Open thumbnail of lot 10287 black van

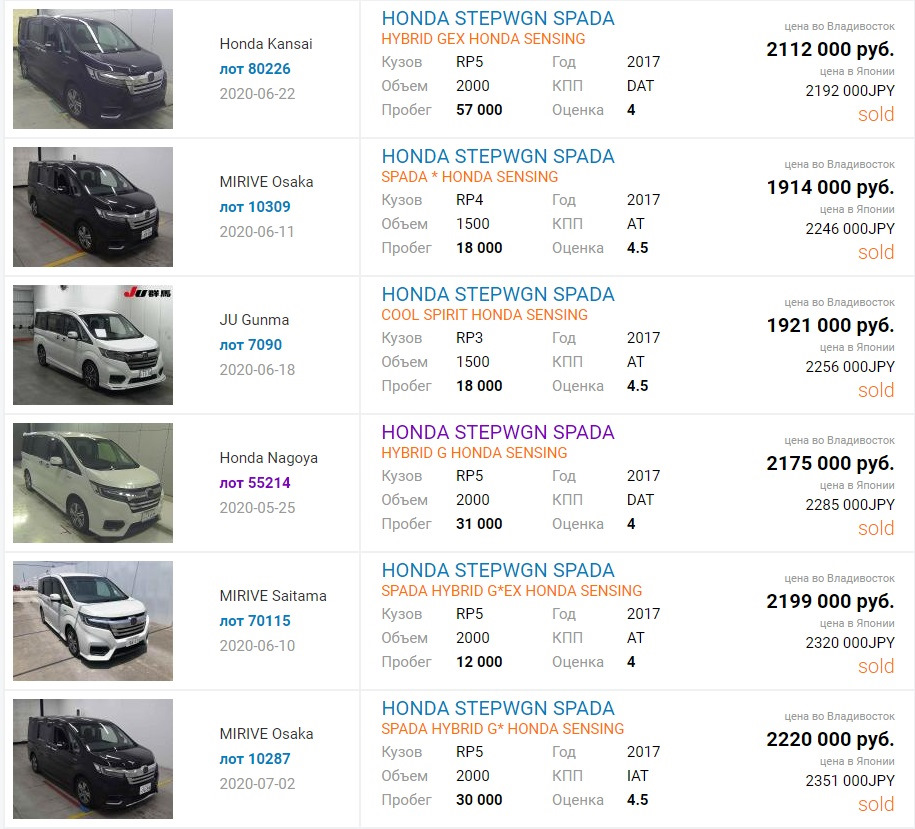[93, 759]
